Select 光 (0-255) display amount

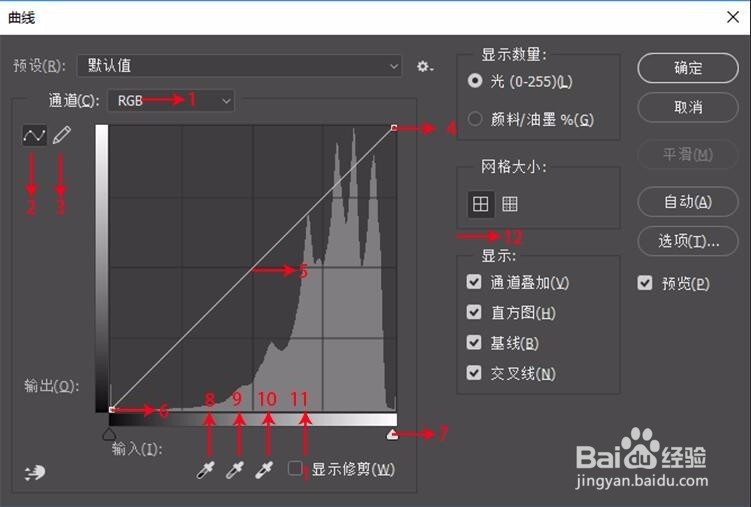(x=520, y=81)
